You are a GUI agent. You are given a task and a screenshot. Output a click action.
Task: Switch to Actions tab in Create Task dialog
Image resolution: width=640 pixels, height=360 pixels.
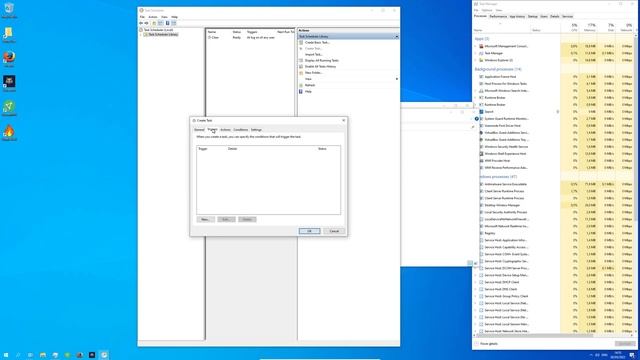[x=225, y=130]
